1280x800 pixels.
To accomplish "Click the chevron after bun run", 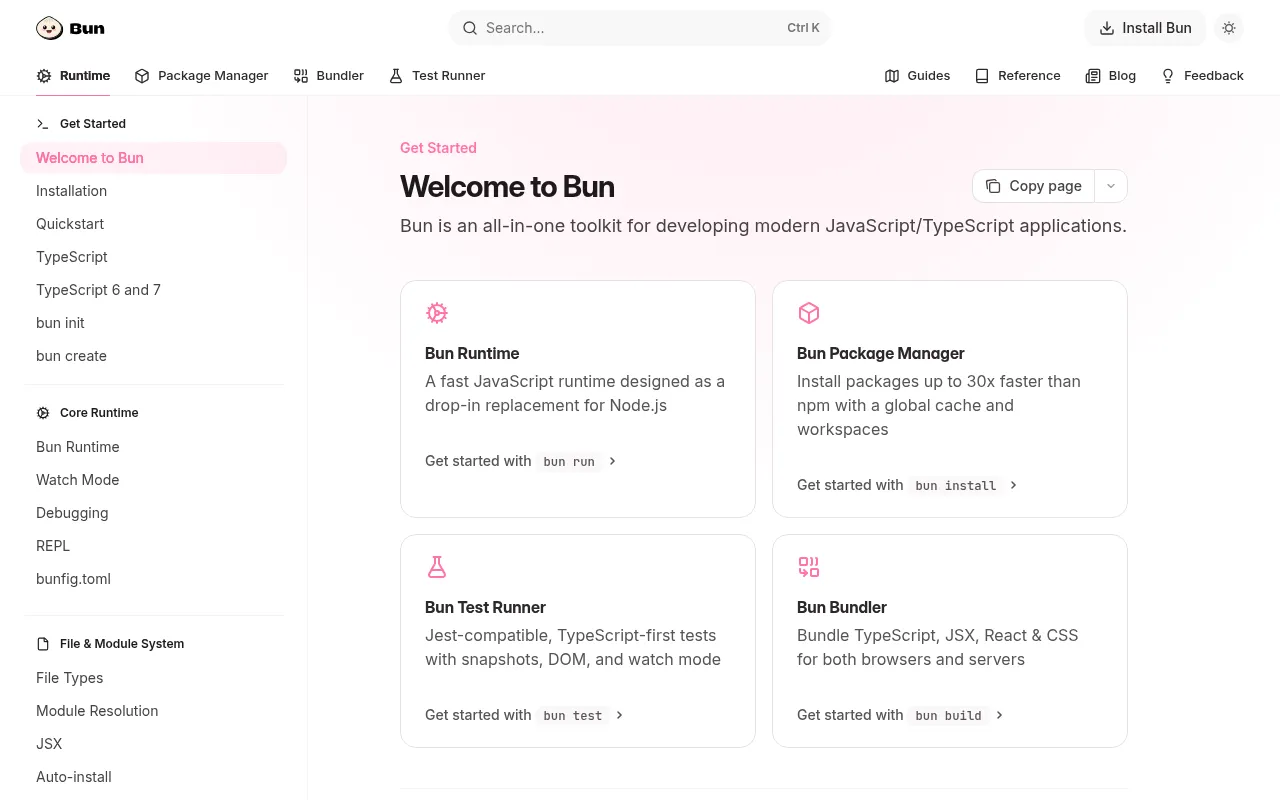I will point(613,461).
